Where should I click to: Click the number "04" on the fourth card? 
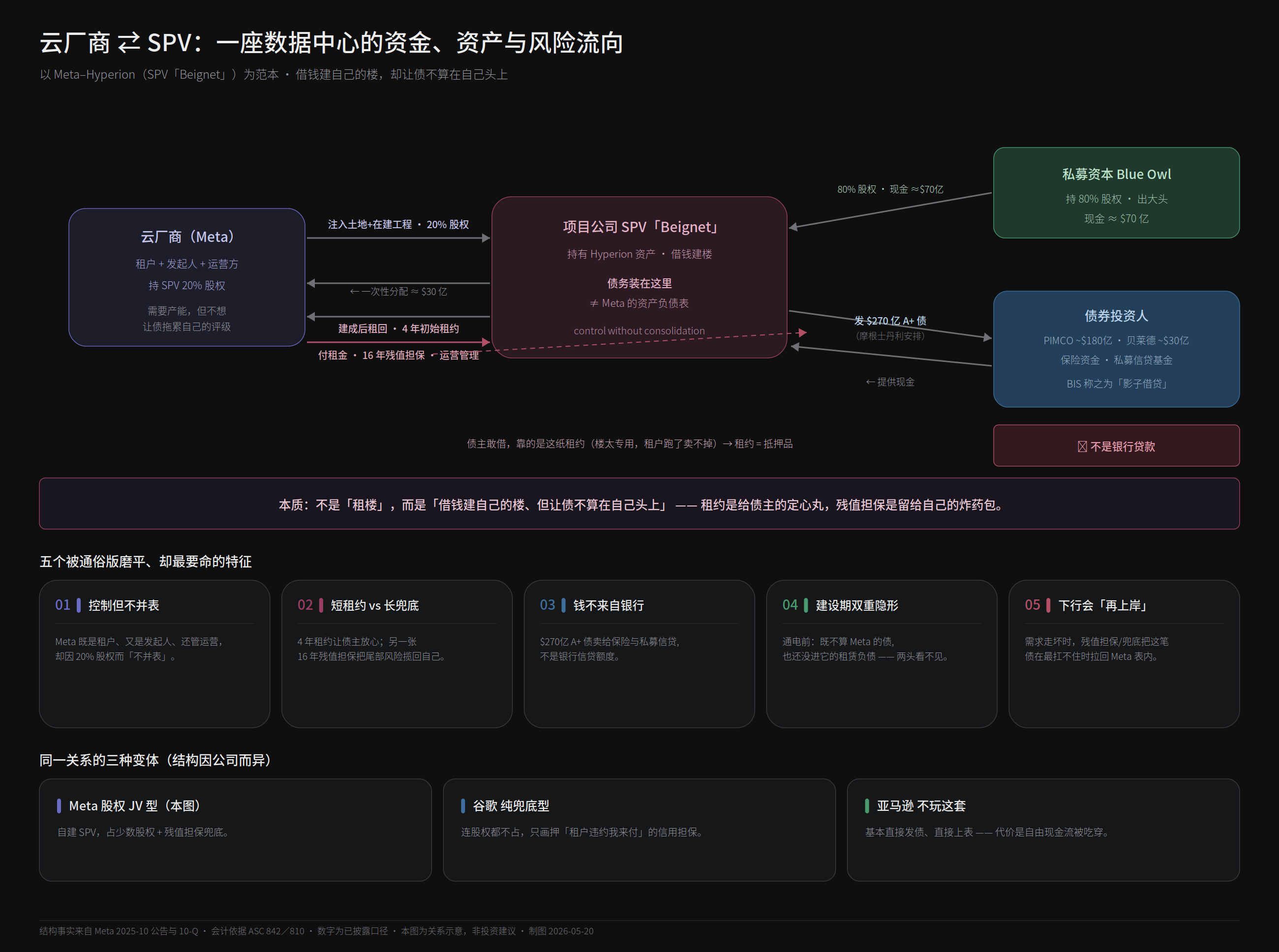pyautogui.click(x=790, y=605)
